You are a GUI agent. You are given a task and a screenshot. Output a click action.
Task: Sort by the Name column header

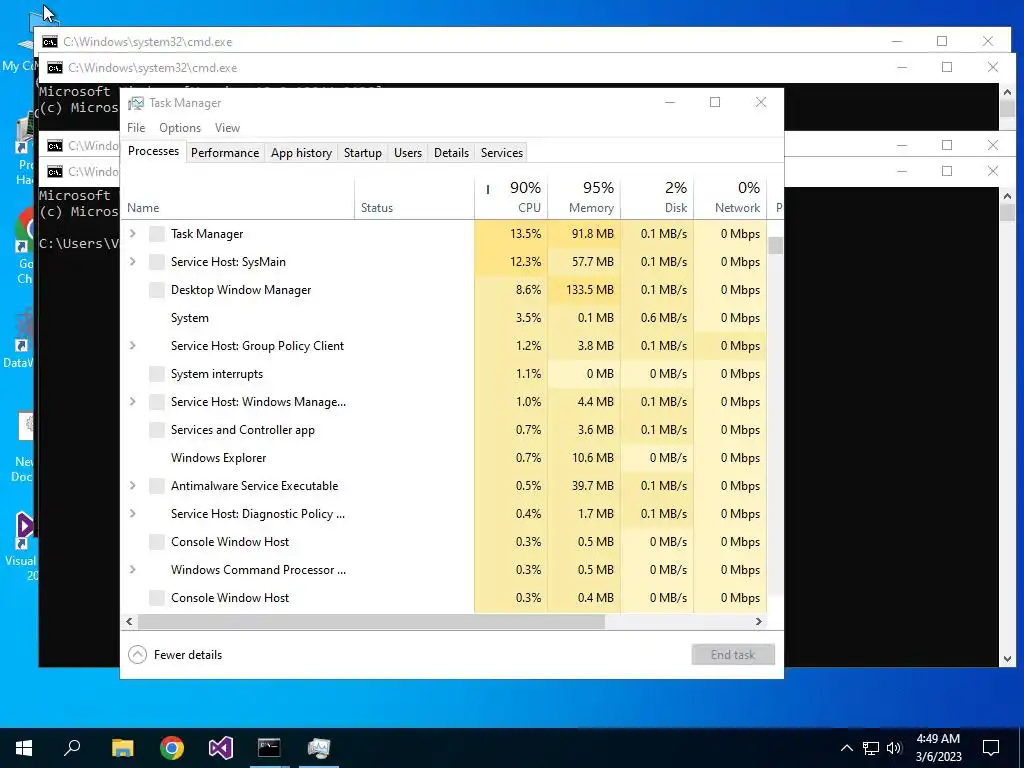(x=238, y=197)
